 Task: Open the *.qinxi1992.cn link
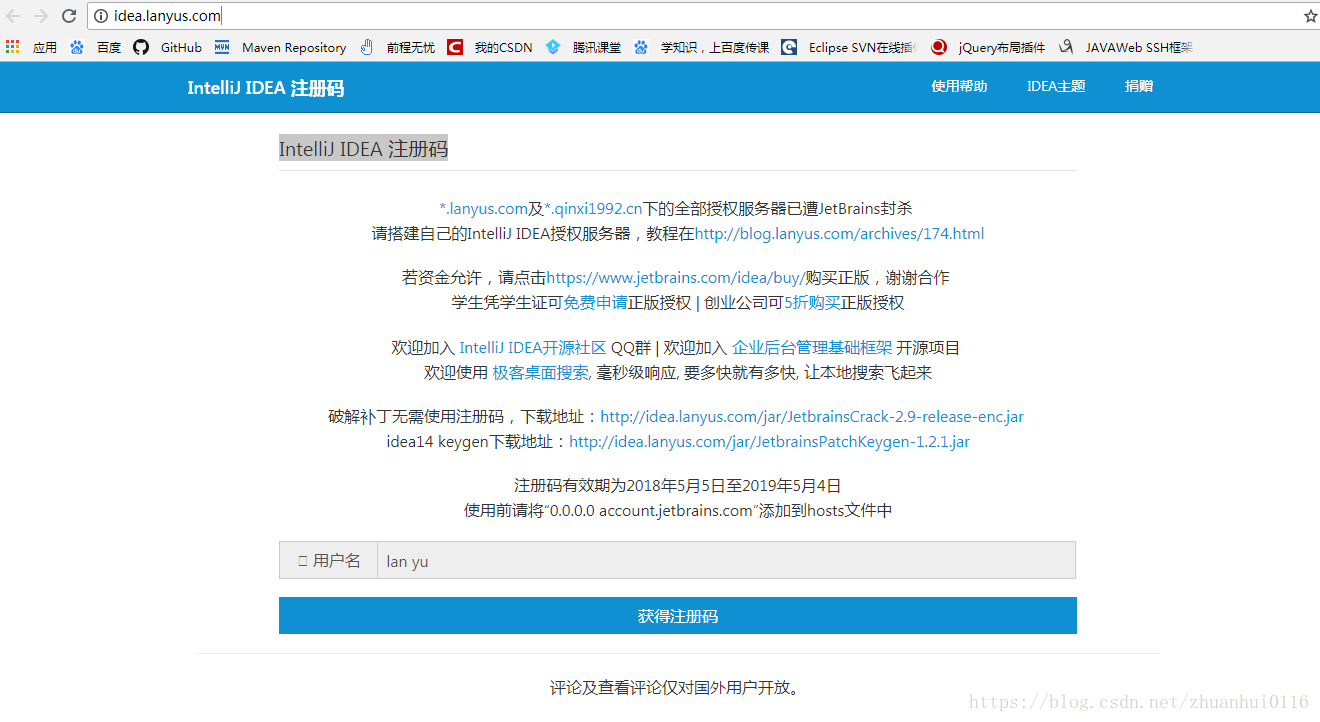[593, 208]
